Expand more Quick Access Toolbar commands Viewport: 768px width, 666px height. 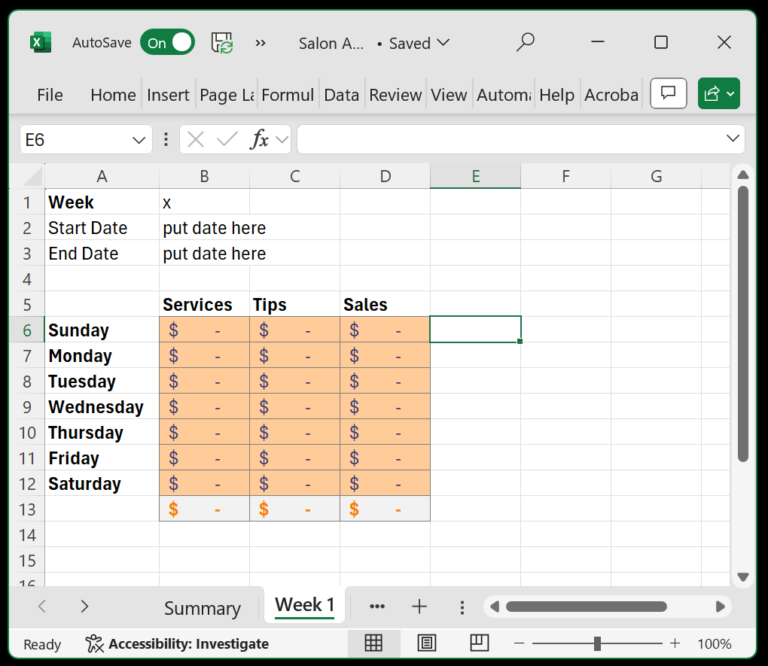[261, 43]
